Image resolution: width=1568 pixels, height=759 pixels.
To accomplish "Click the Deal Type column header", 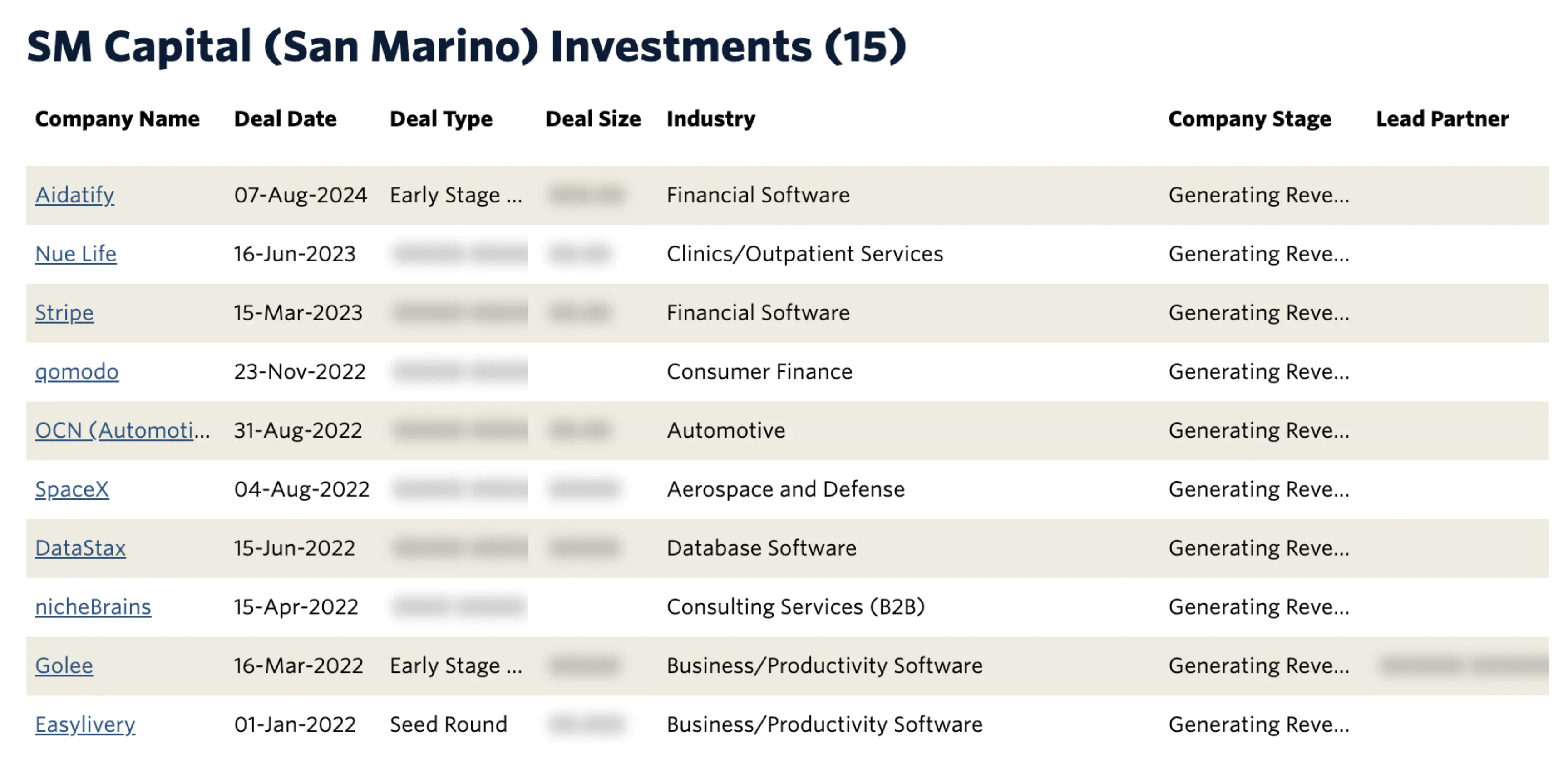I will [441, 118].
